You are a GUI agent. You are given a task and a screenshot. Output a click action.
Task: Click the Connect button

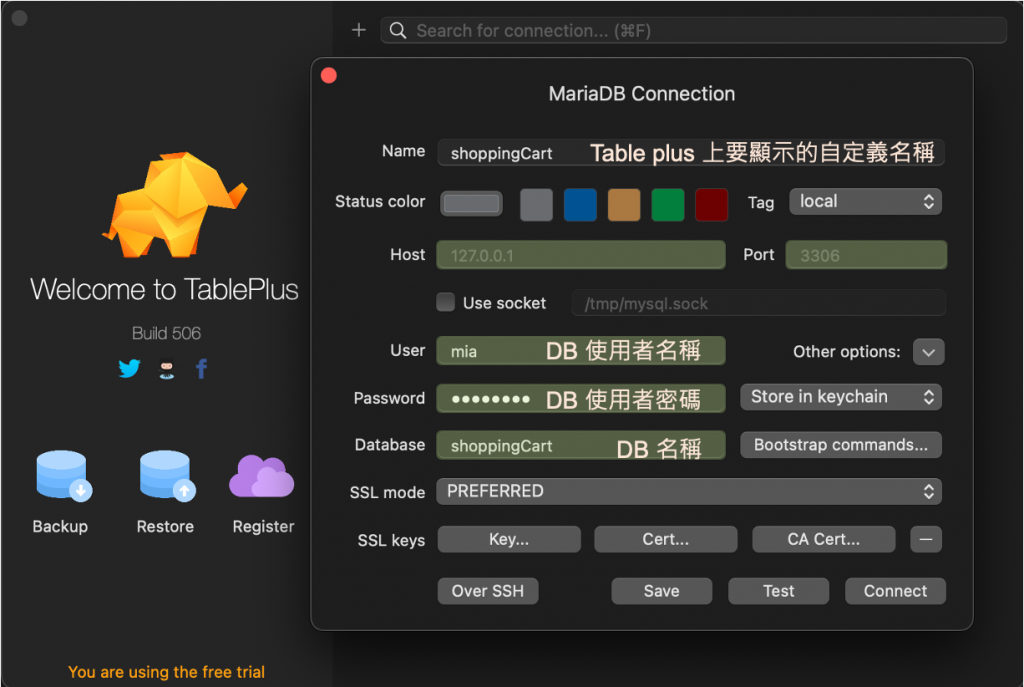click(895, 591)
